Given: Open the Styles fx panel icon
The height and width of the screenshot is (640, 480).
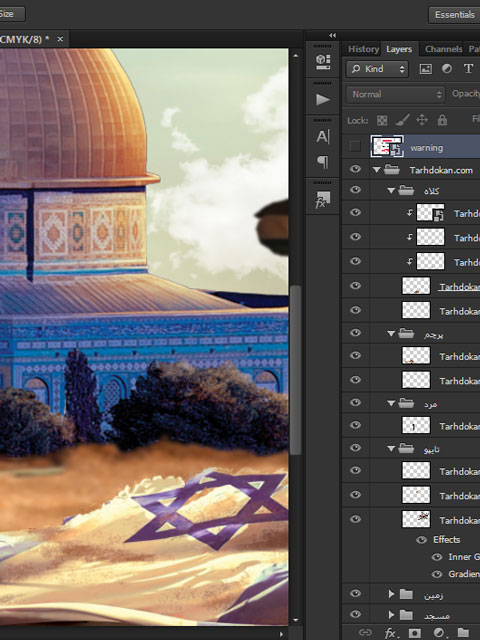Looking at the screenshot, I should pos(323,200).
